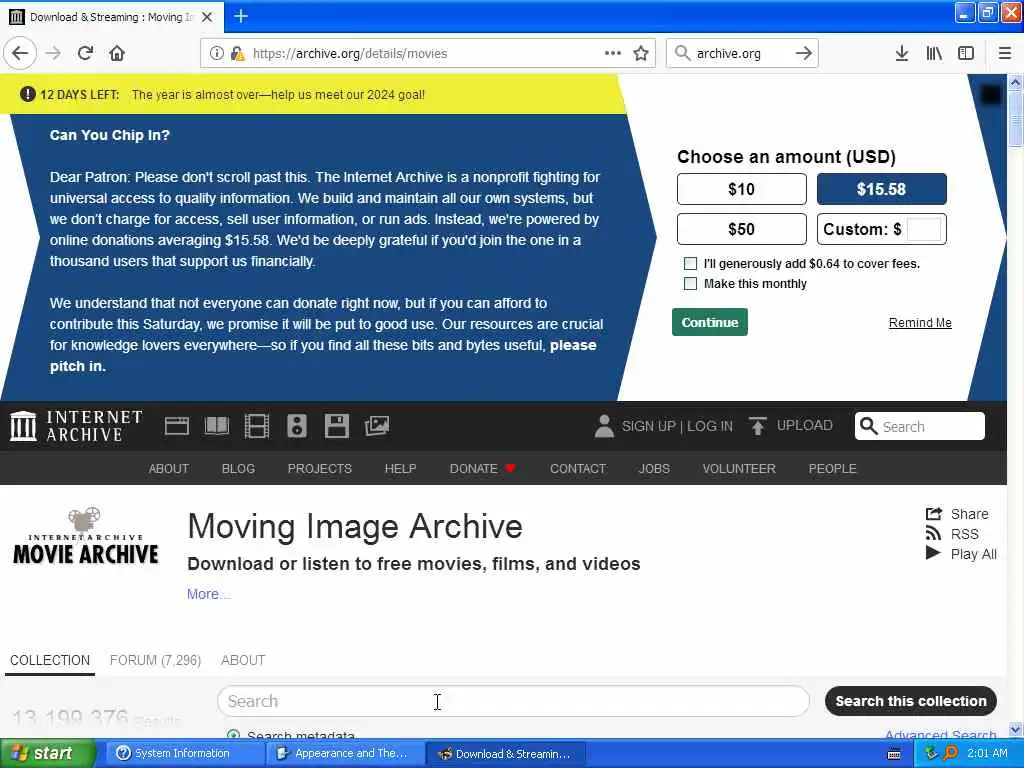Open the Software floppy disk icon

[x=337, y=426]
